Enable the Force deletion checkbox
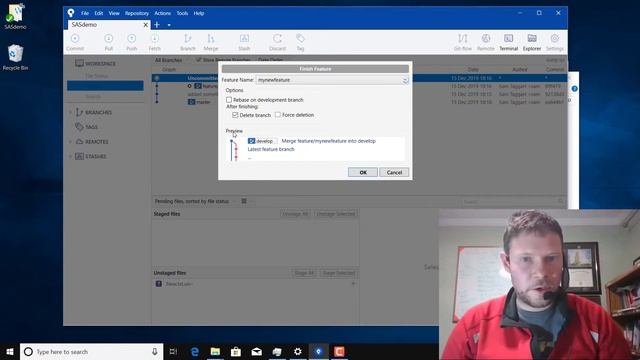The height and width of the screenshot is (360, 640). click(x=278, y=115)
